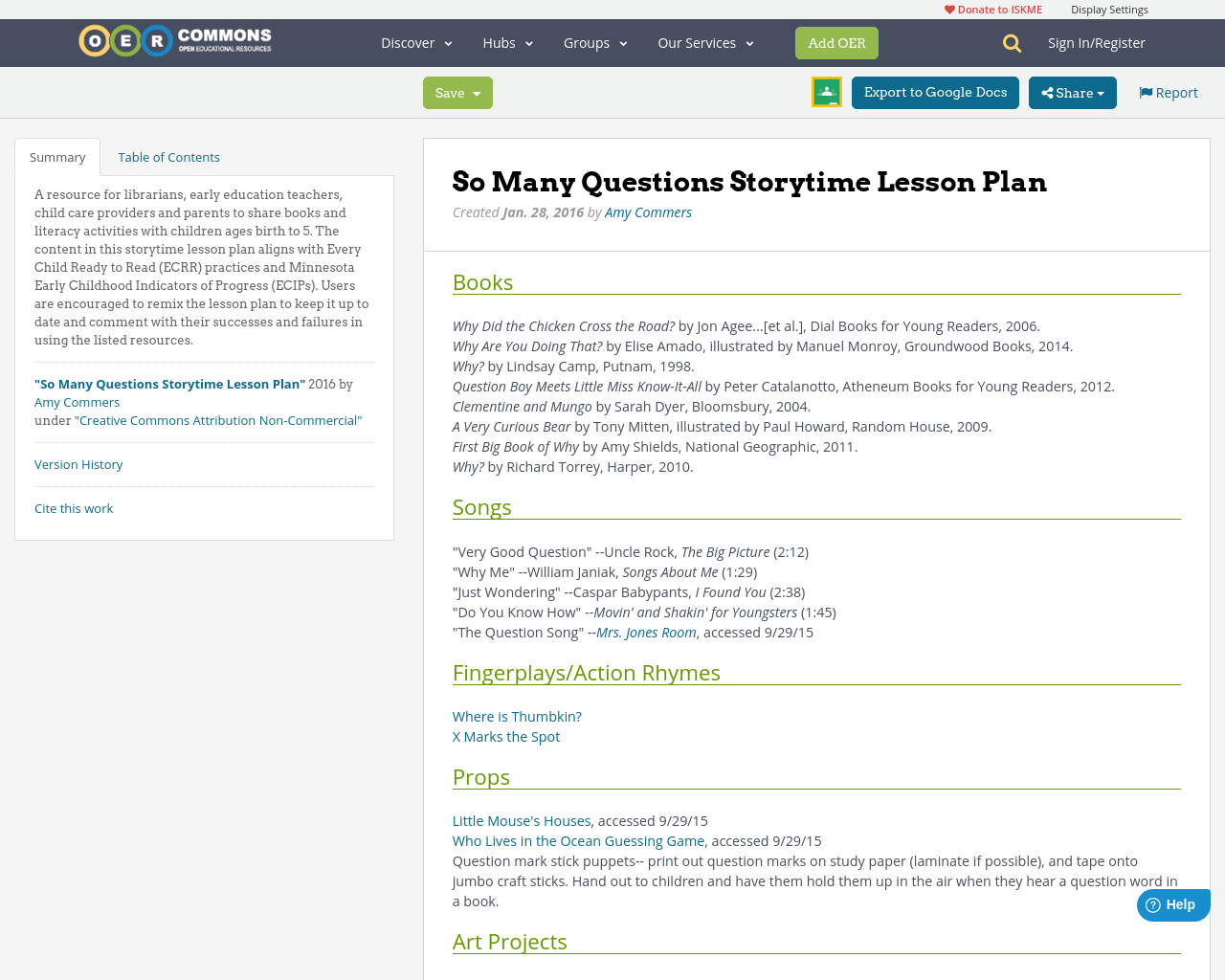Click the Report flag icon
1225x980 pixels.
coord(1145,91)
